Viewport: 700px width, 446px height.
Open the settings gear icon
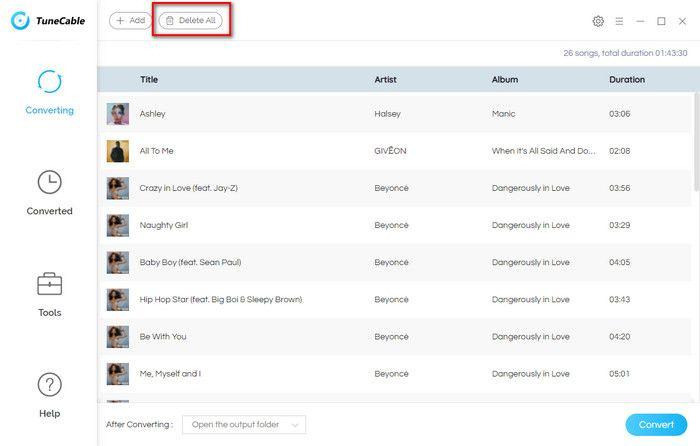point(598,21)
